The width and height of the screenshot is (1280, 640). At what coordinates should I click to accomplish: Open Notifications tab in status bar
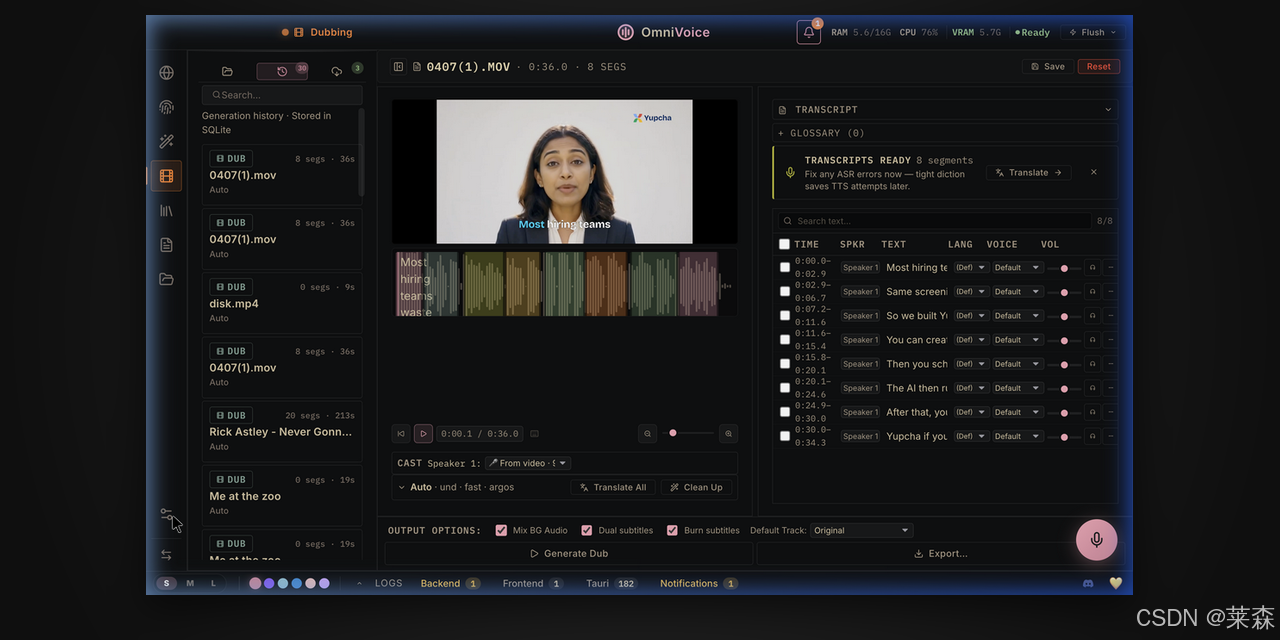coord(699,583)
